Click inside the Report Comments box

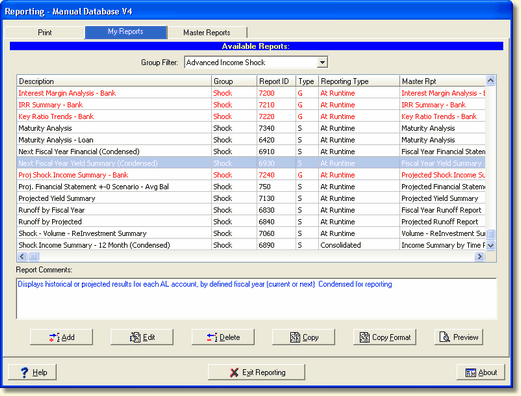256,299
